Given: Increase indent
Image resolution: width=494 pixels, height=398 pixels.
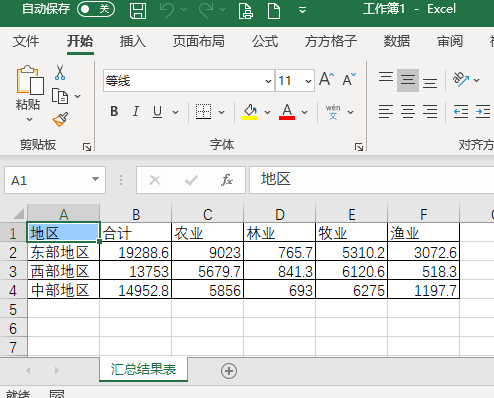Looking at the screenshot, I should click(483, 111).
